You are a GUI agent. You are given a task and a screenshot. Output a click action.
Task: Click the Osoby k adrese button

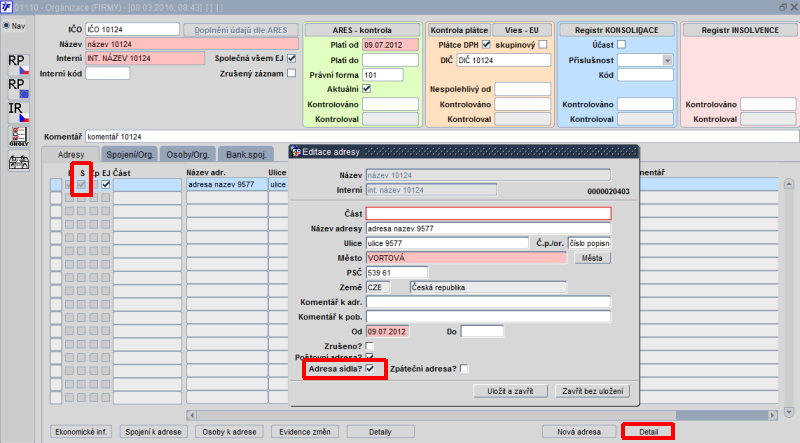coord(229,432)
